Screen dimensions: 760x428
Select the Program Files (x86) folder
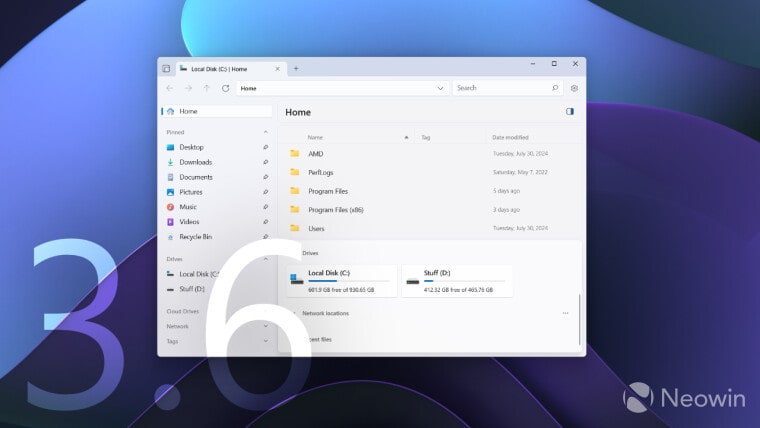tap(430, 210)
